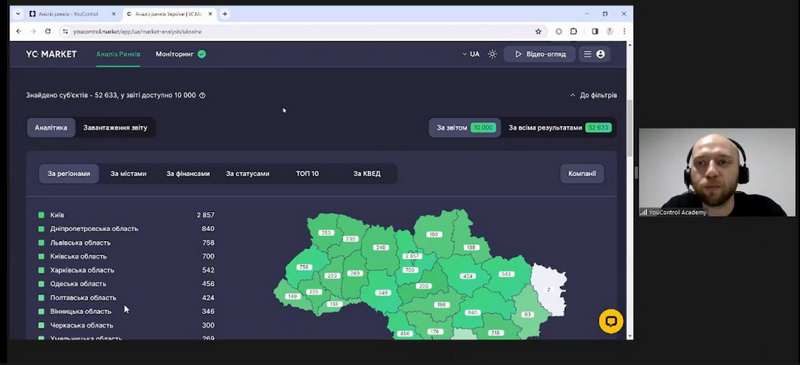
Task: Click the 543 label on the map
Action: click(506, 274)
